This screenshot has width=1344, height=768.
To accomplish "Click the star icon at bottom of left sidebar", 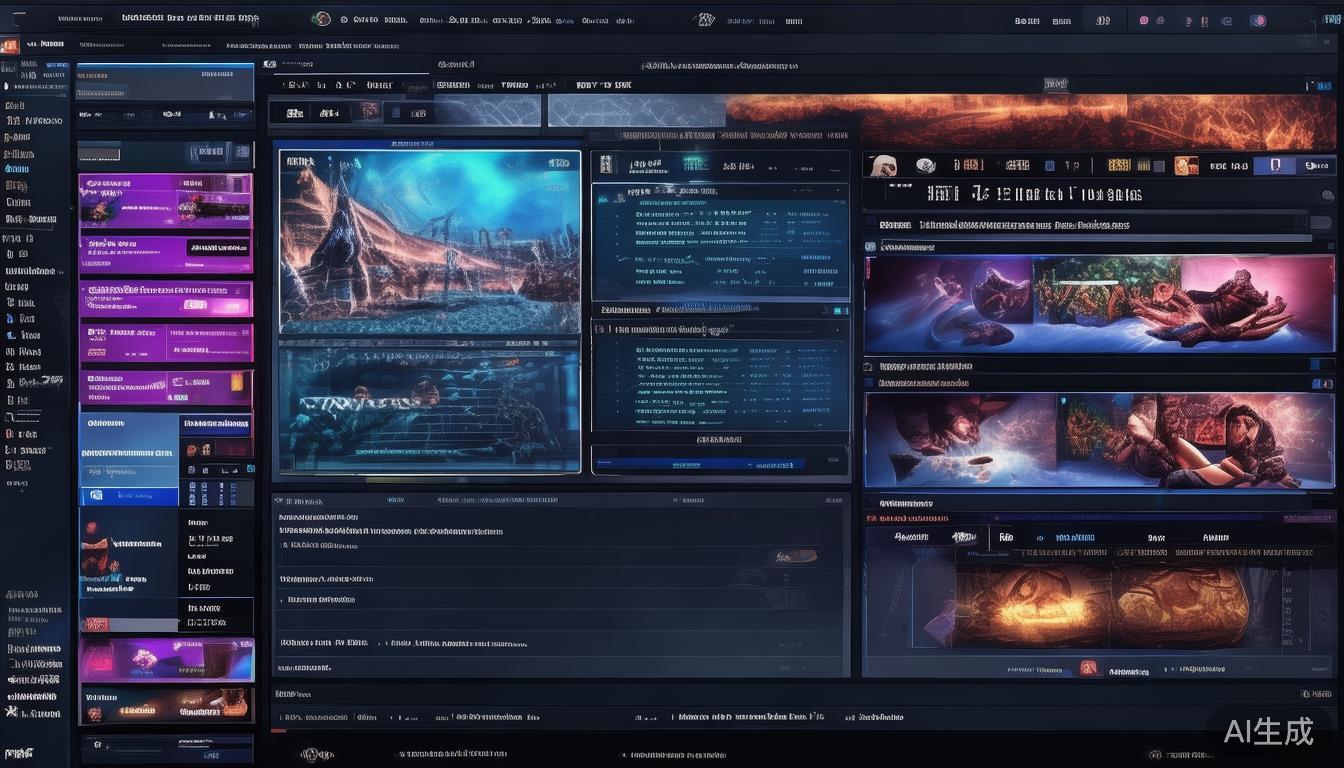I will click(x=12, y=712).
